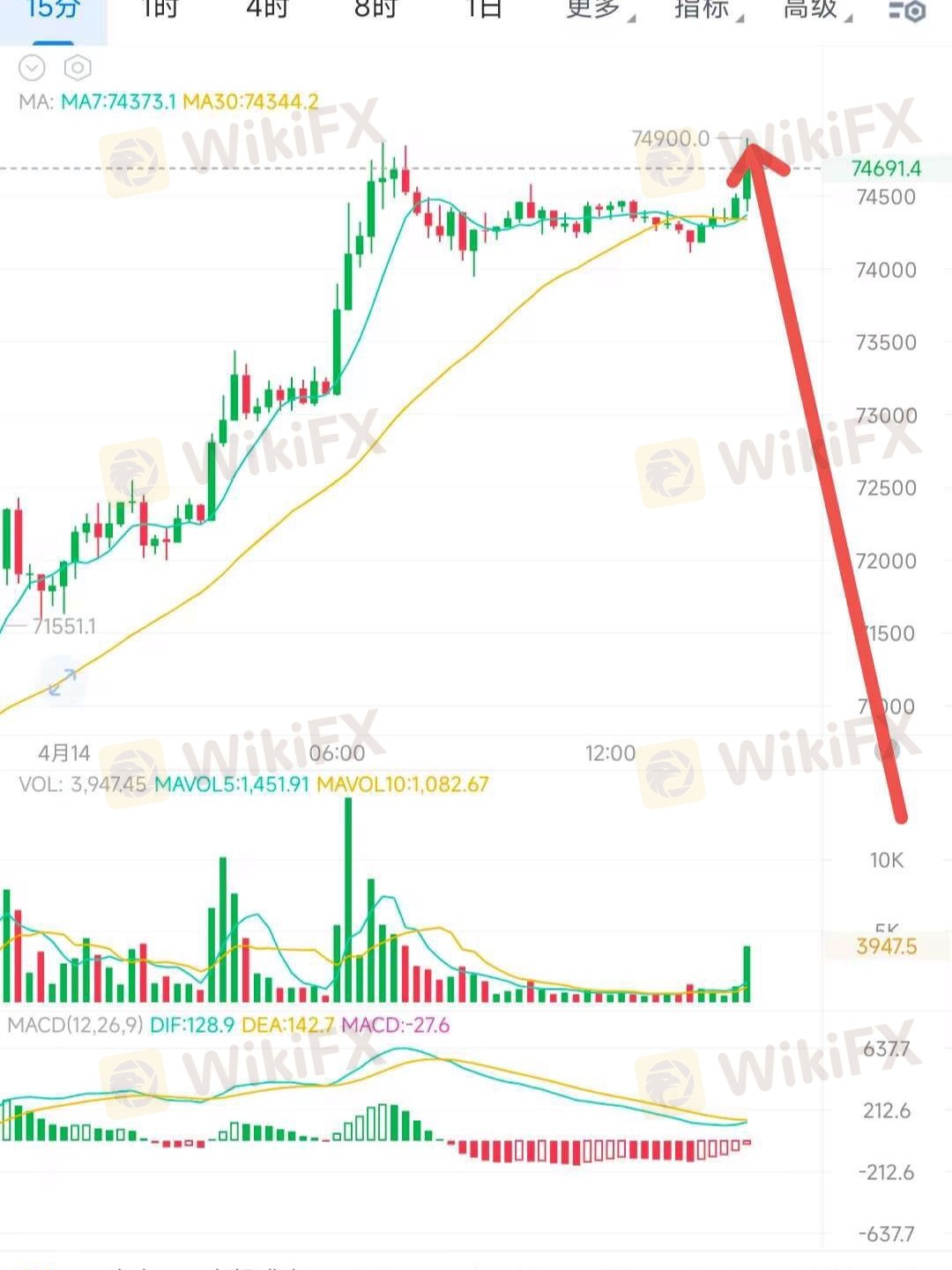Tap the MACD(12,26,9) indicator label

pos(75,1025)
